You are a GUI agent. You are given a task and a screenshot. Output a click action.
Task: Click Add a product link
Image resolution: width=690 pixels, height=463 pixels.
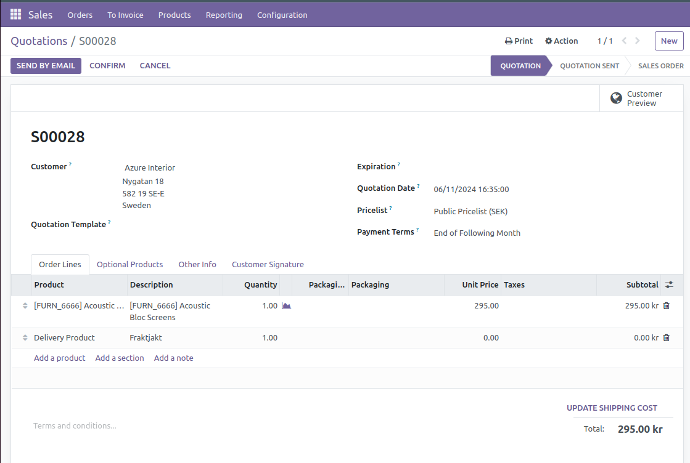pyautogui.click(x=59, y=358)
